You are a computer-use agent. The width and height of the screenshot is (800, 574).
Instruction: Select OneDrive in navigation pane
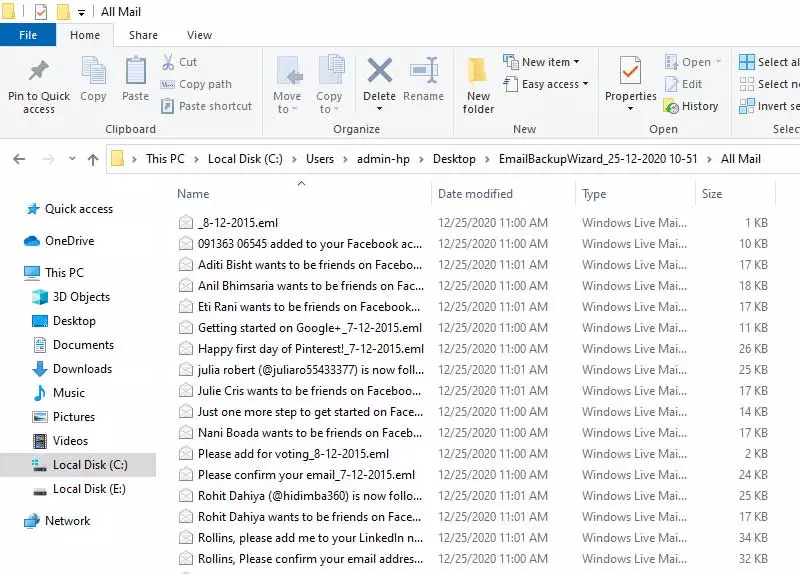click(60, 241)
